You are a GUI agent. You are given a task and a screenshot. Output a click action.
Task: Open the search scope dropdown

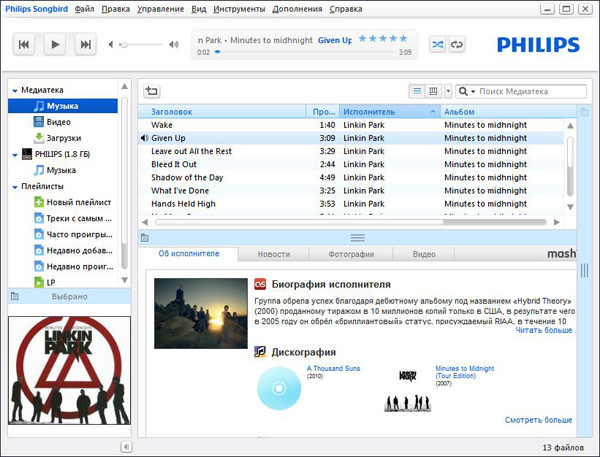click(467, 91)
